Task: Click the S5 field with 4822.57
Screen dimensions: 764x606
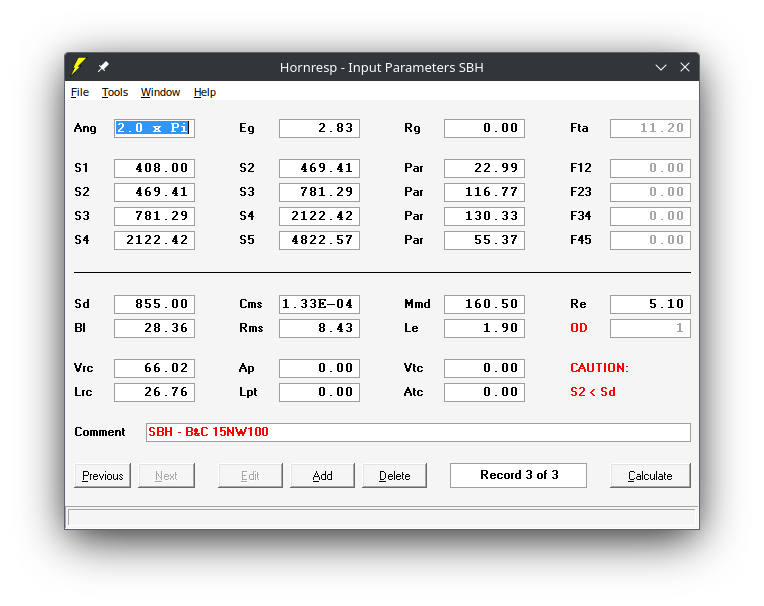Action: [319, 240]
